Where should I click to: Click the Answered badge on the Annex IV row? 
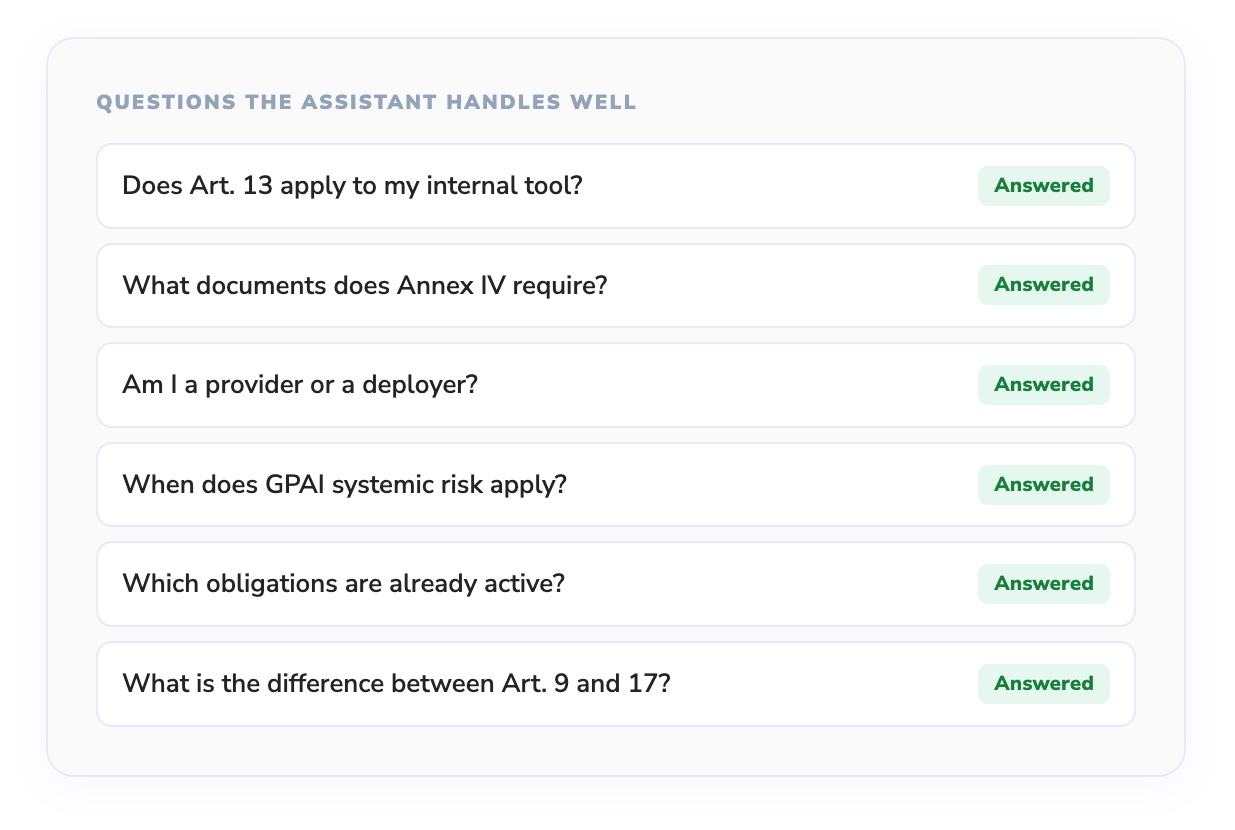[1043, 285]
